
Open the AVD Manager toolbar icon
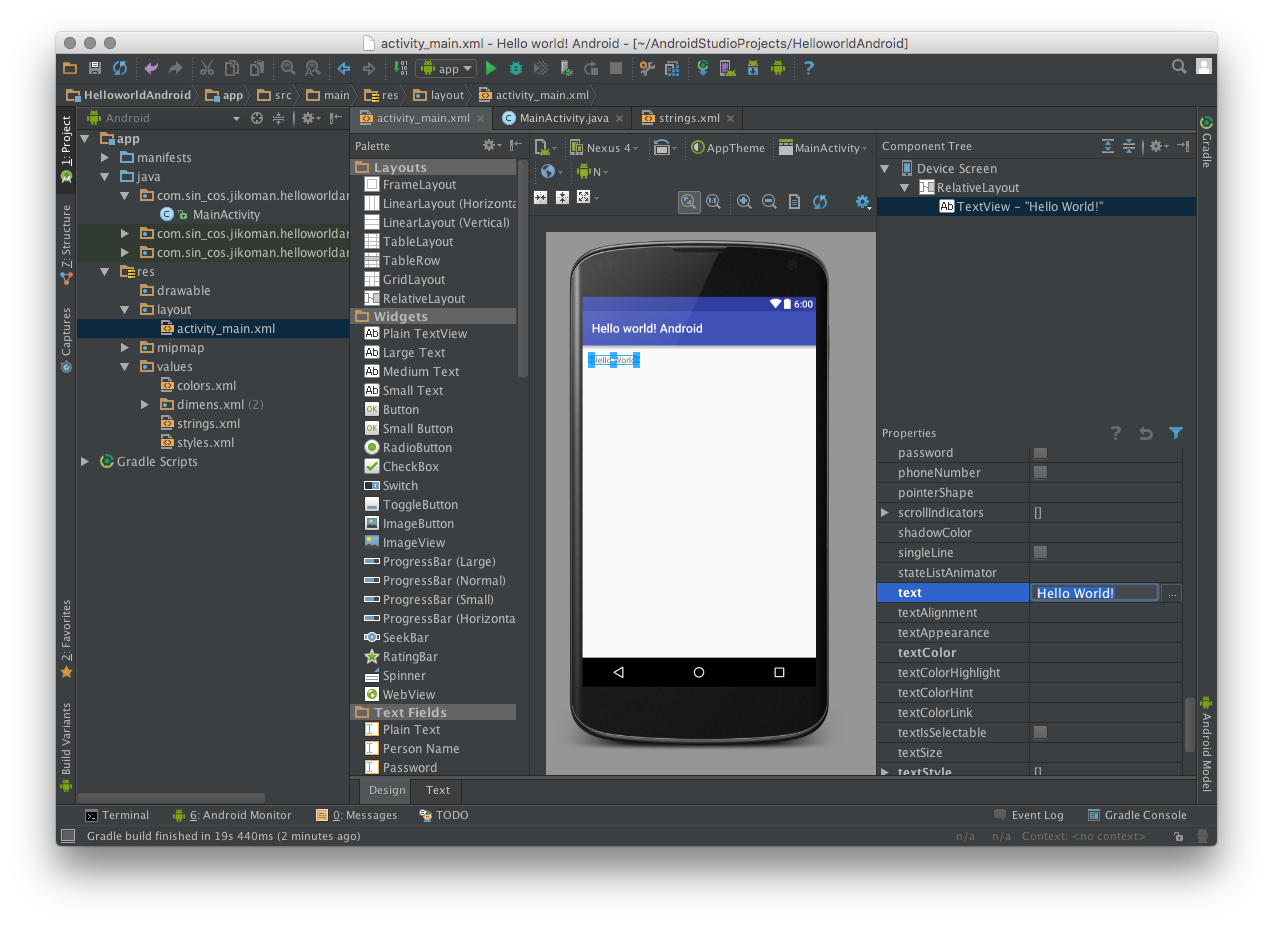(727, 68)
